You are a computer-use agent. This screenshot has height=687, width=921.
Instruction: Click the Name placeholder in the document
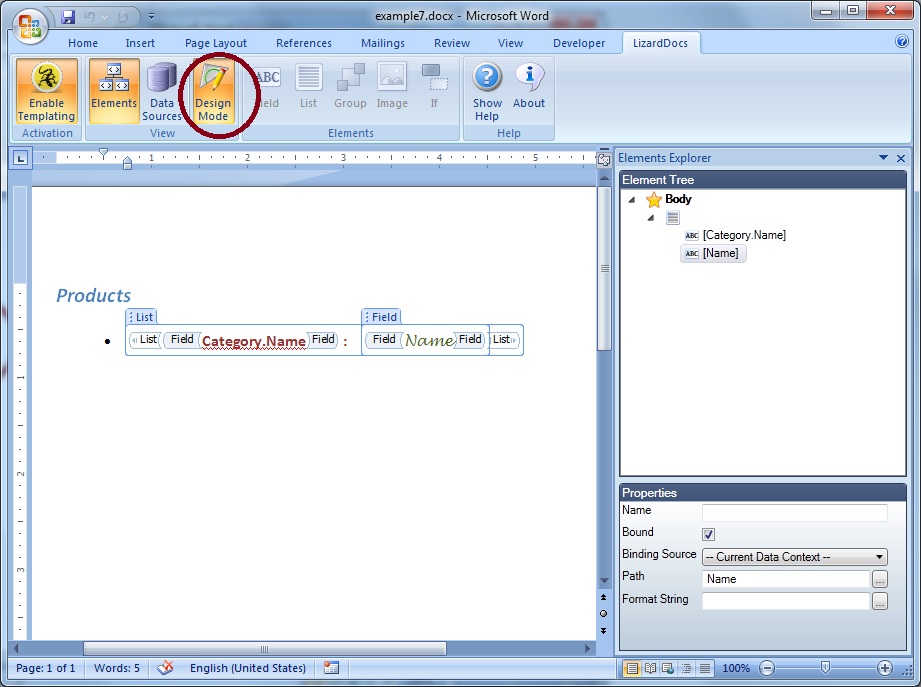pos(429,340)
